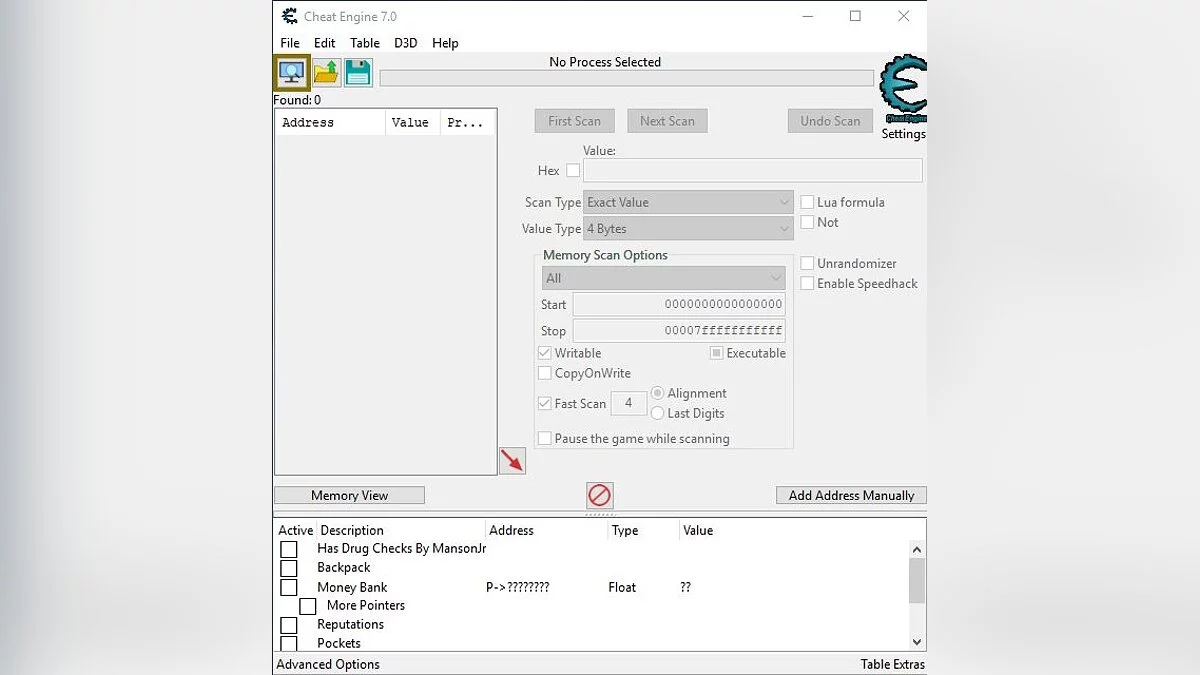Open the Scan Type dropdown
This screenshot has height=675, width=1200.
coord(688,202)
